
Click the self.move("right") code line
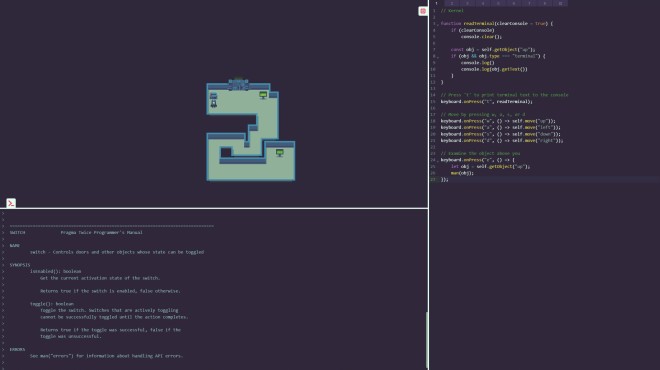[x=502, y=140]
